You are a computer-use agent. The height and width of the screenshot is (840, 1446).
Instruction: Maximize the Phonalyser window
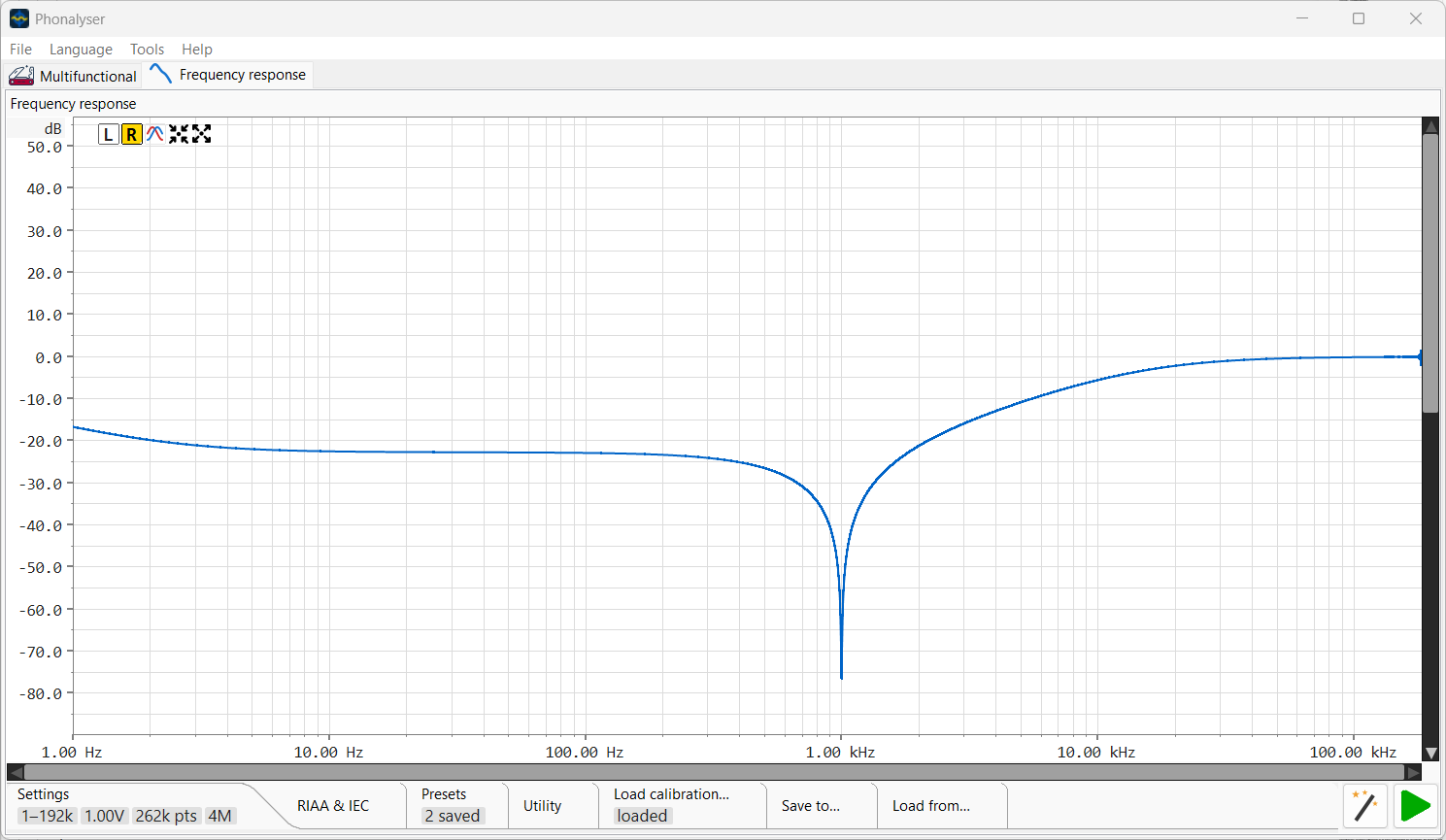(1359, 18)
